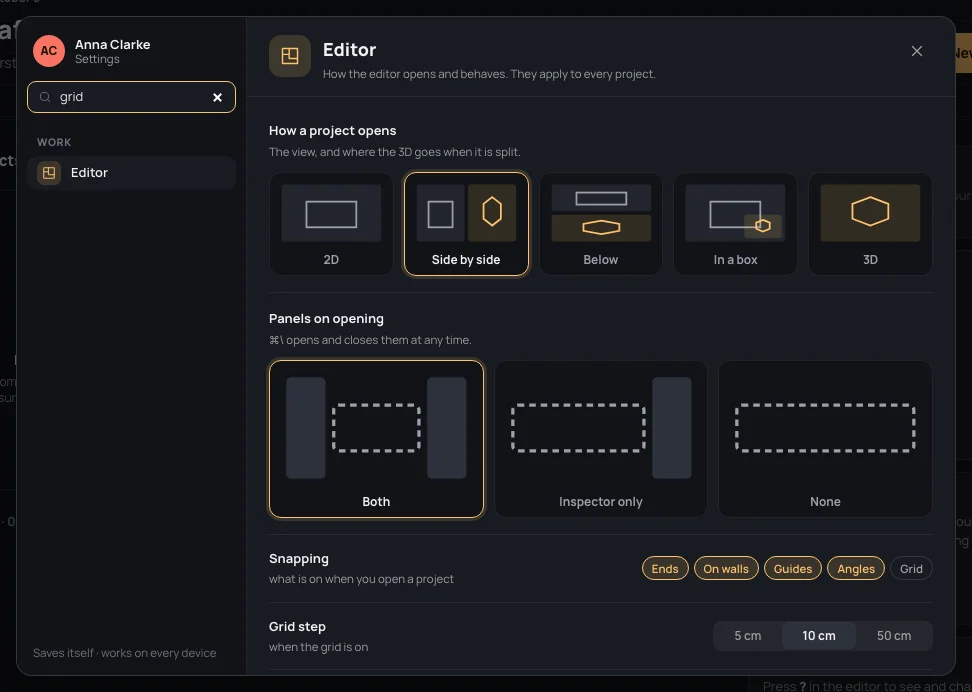Choose the Below split layout
Viewport: 972px width, 692px height.
click(x=601, y=224)
